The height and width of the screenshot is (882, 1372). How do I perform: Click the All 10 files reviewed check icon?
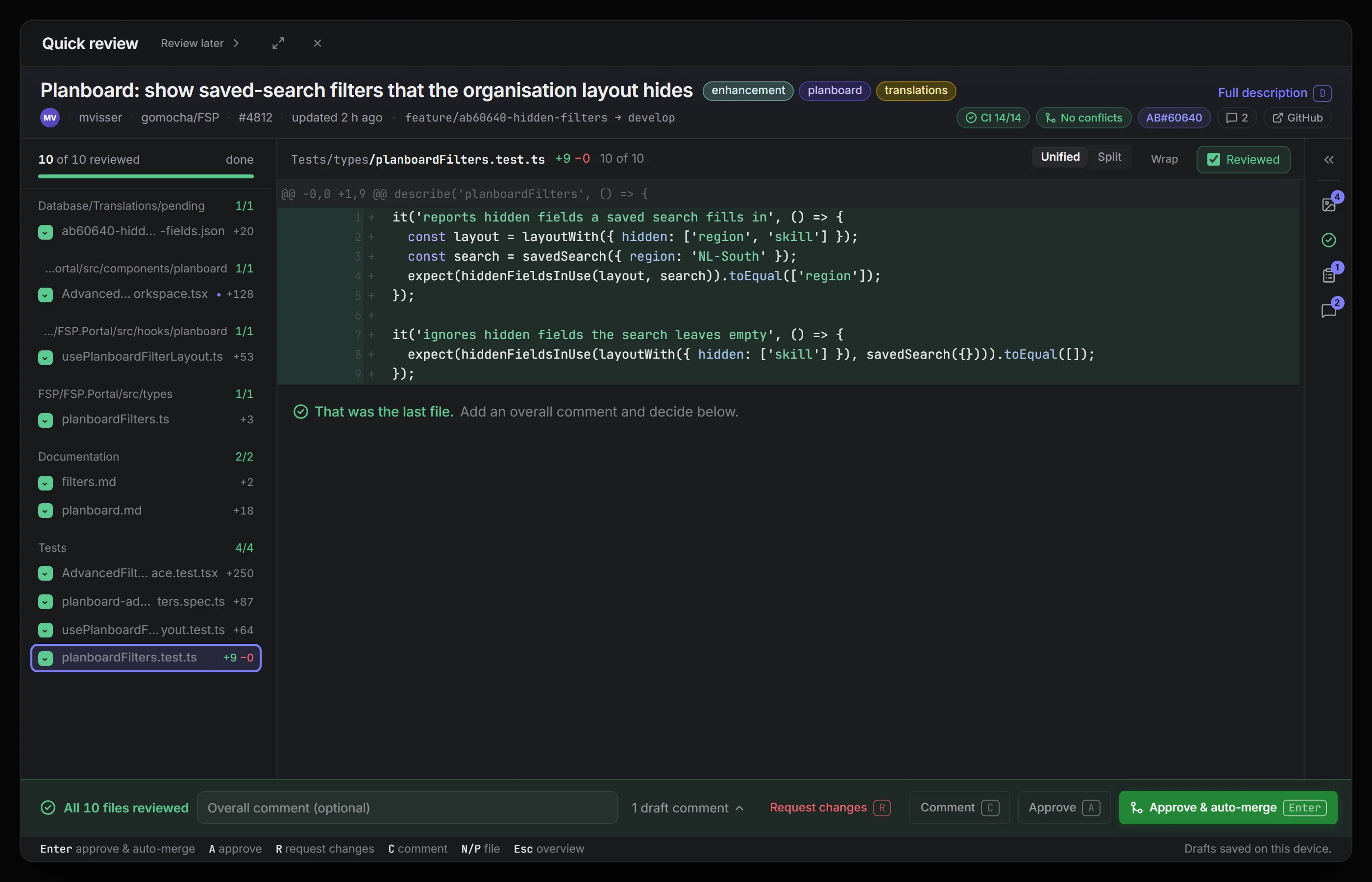click(x=48, y=808)
